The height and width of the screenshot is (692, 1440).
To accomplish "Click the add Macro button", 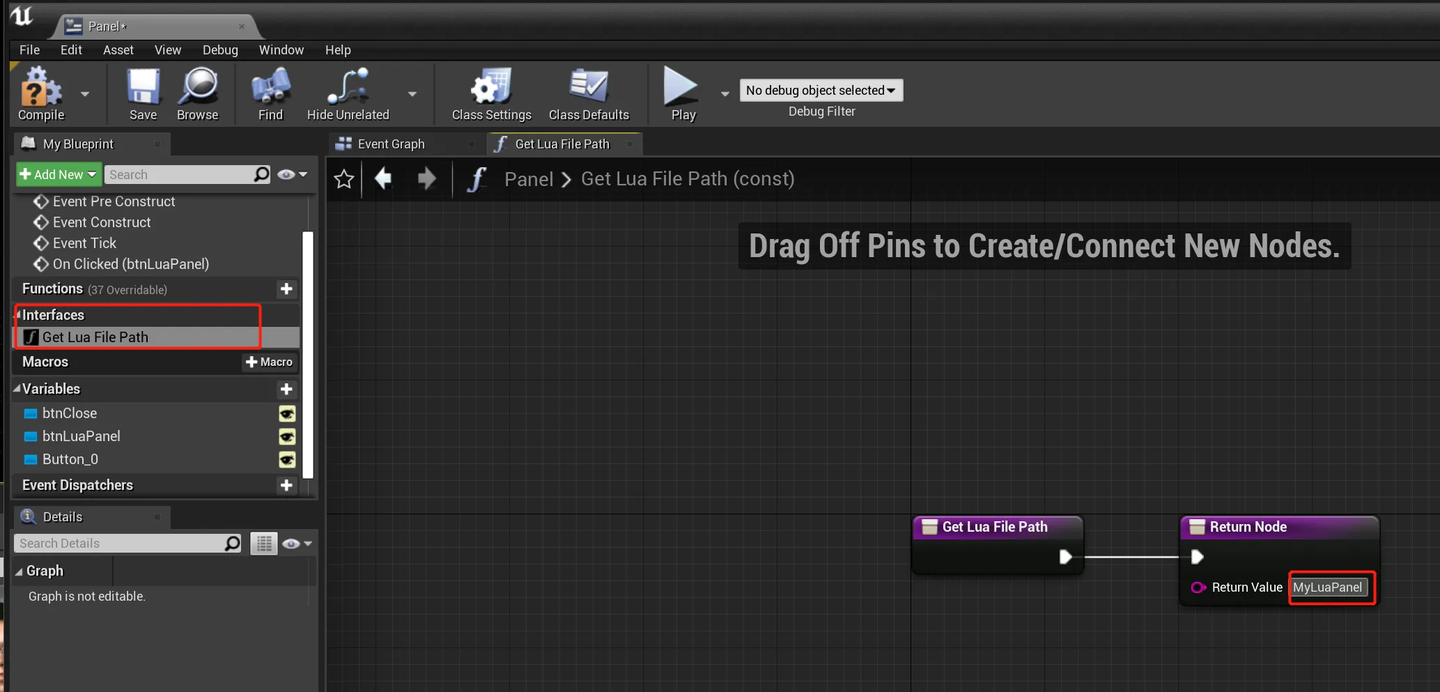I will tap(270, 362).
